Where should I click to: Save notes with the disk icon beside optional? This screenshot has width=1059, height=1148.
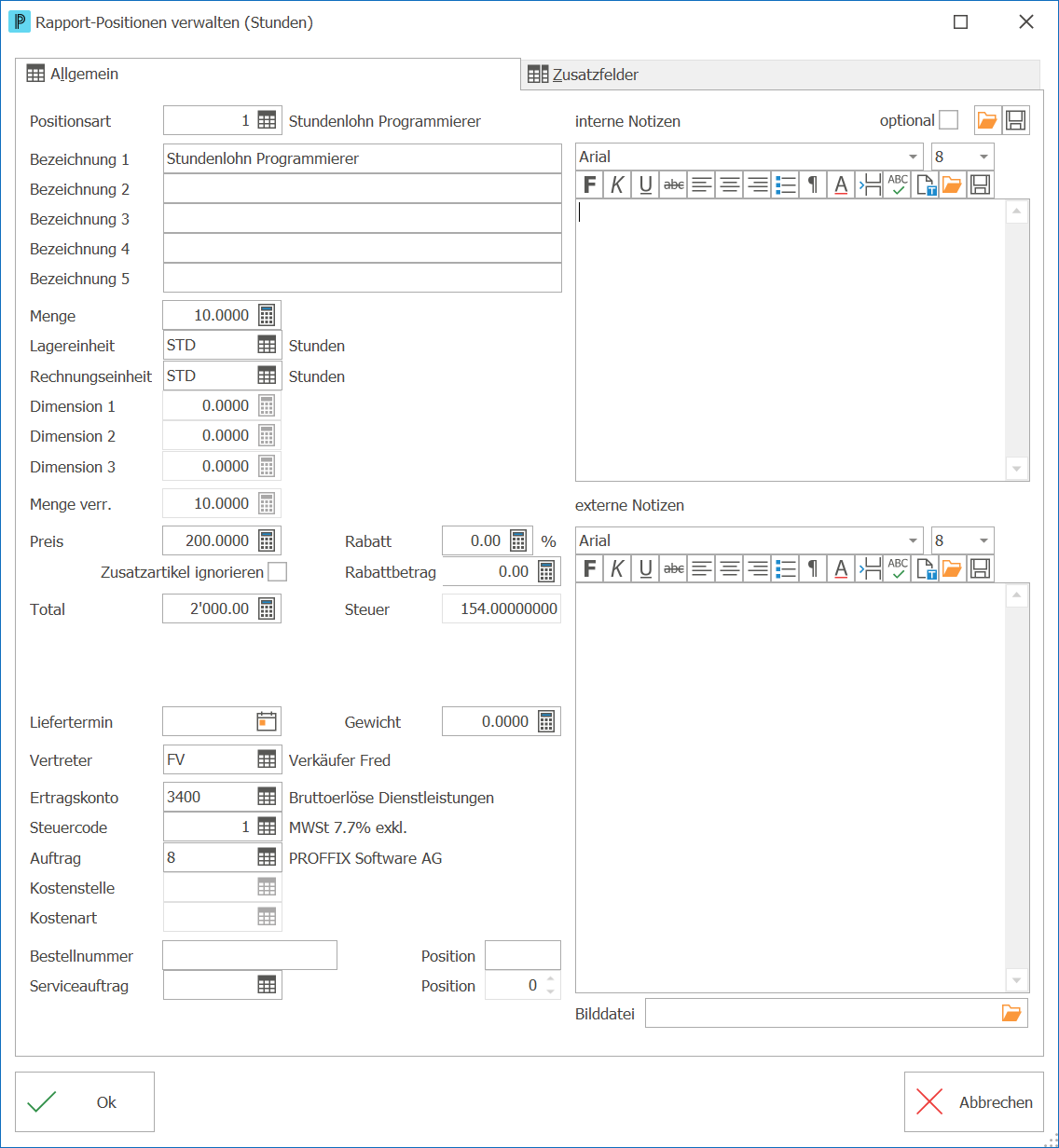coord(1016,120)
